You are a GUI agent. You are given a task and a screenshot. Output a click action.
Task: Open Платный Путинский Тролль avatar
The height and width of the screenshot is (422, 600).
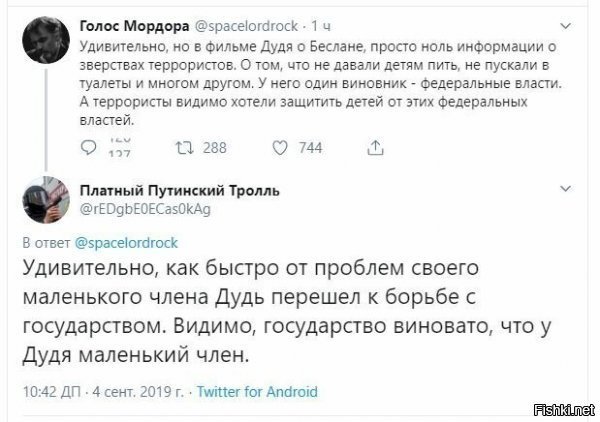pos(46,199)
